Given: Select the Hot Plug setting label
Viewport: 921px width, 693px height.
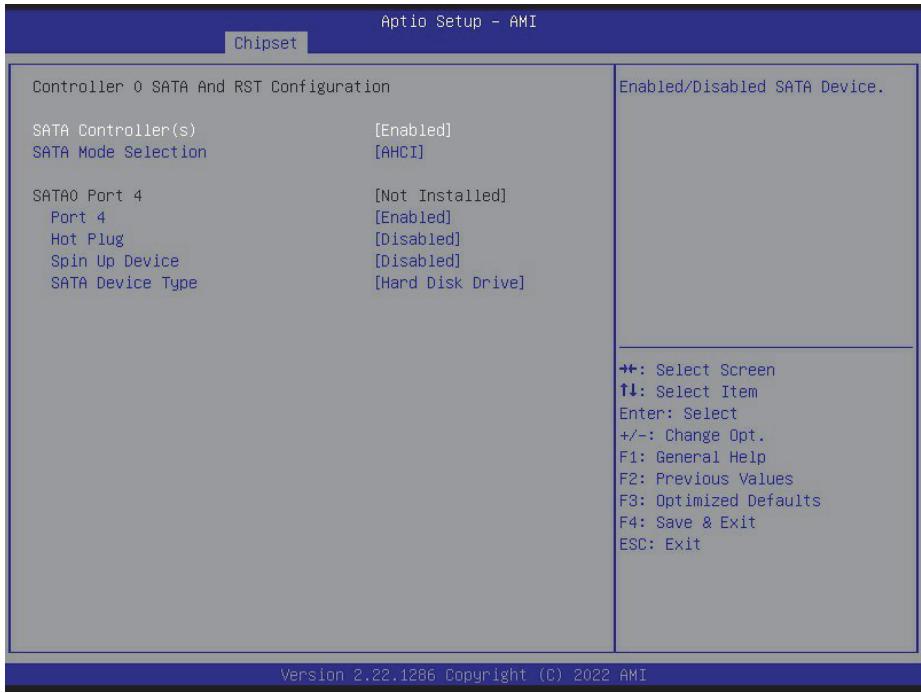Looking at the screenshot, I should [87, 239].
